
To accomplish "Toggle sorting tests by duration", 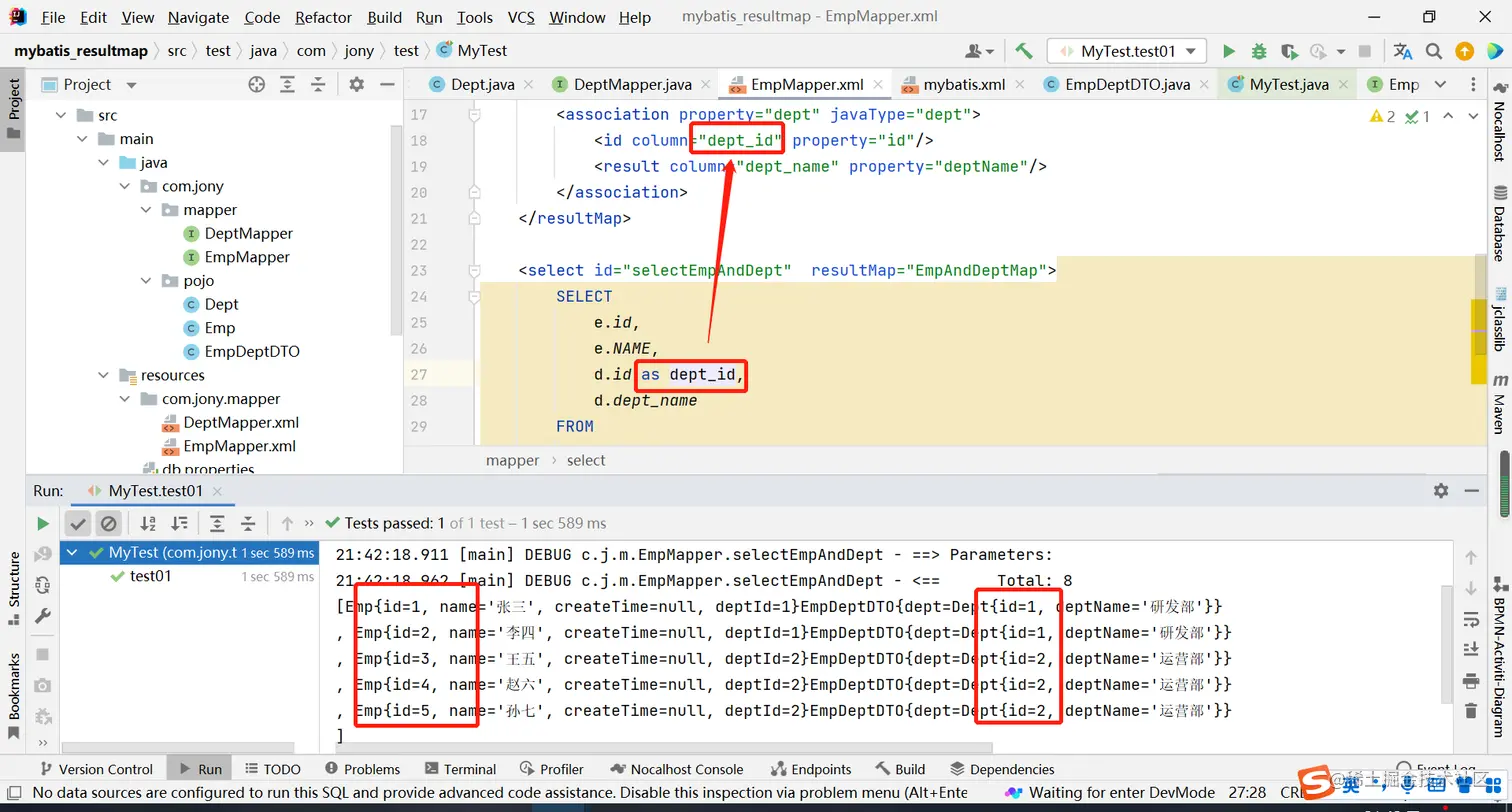I will 179,523.
